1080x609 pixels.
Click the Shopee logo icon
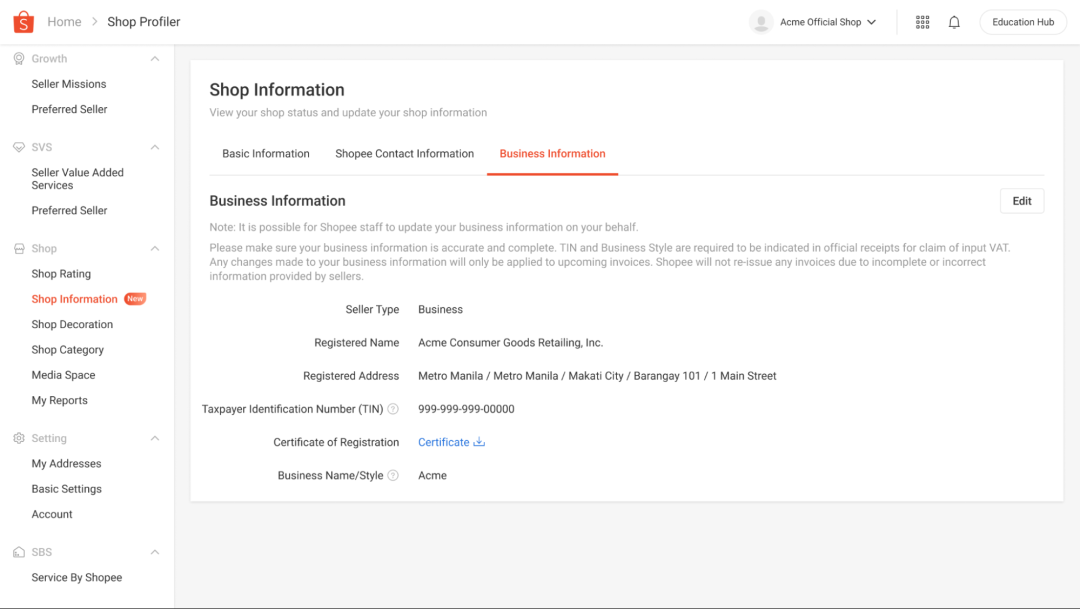point(22,21)
